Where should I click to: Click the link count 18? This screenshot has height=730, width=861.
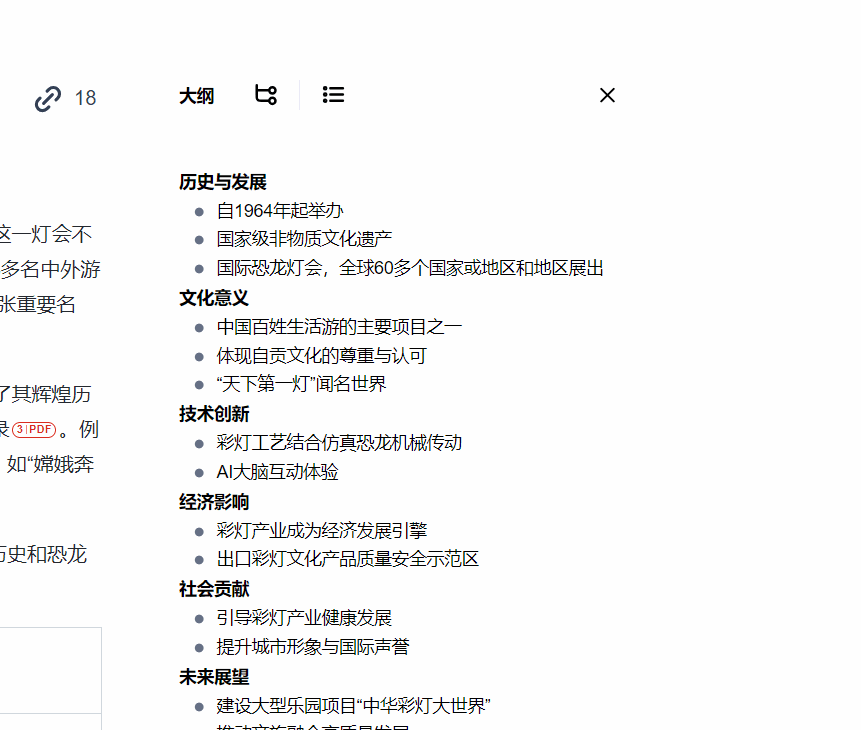(x=85, y=98)
